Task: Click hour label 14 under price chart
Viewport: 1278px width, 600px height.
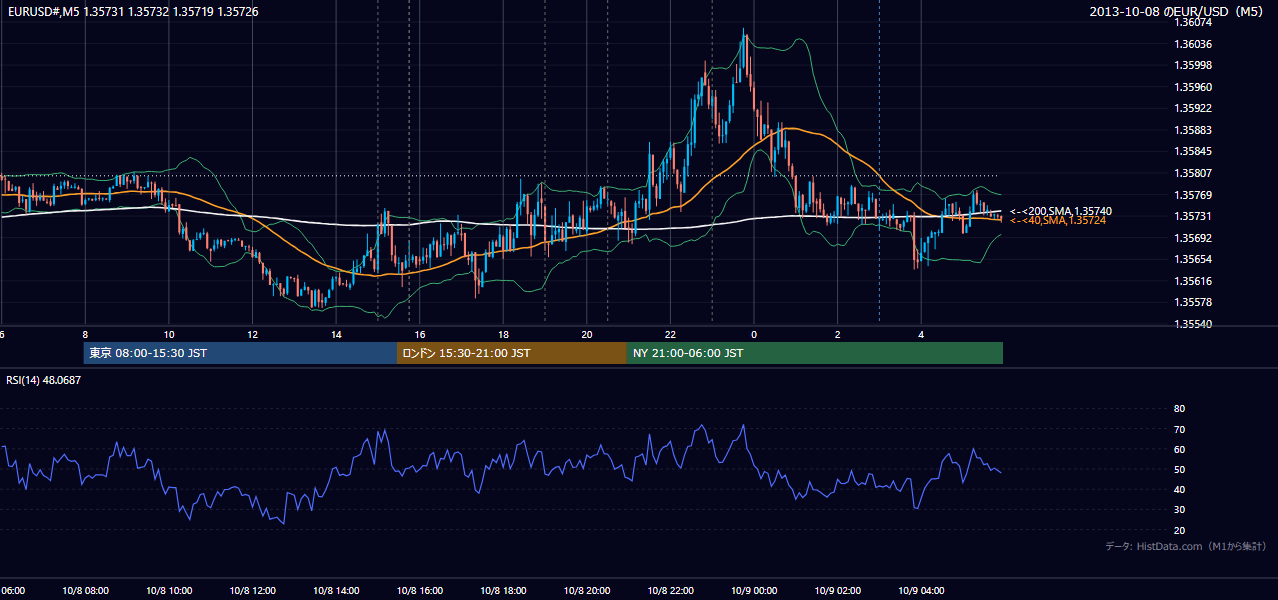Action: (336, 335)
